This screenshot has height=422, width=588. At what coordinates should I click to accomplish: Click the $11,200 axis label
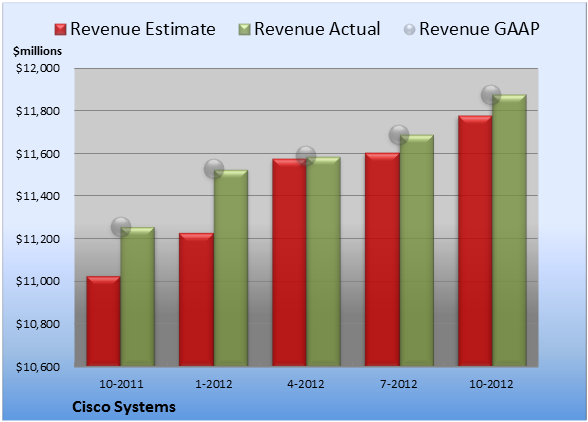coord(38,239)
